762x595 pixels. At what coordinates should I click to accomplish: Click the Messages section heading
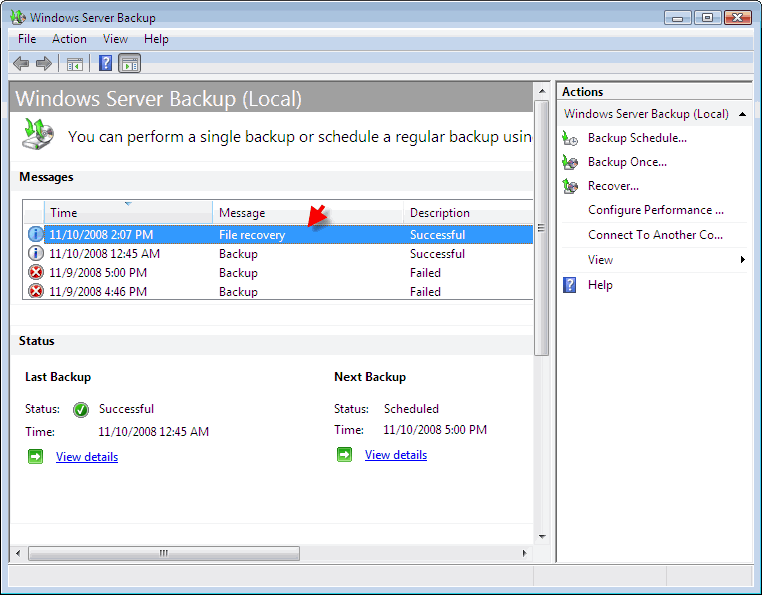click(46, 177)
